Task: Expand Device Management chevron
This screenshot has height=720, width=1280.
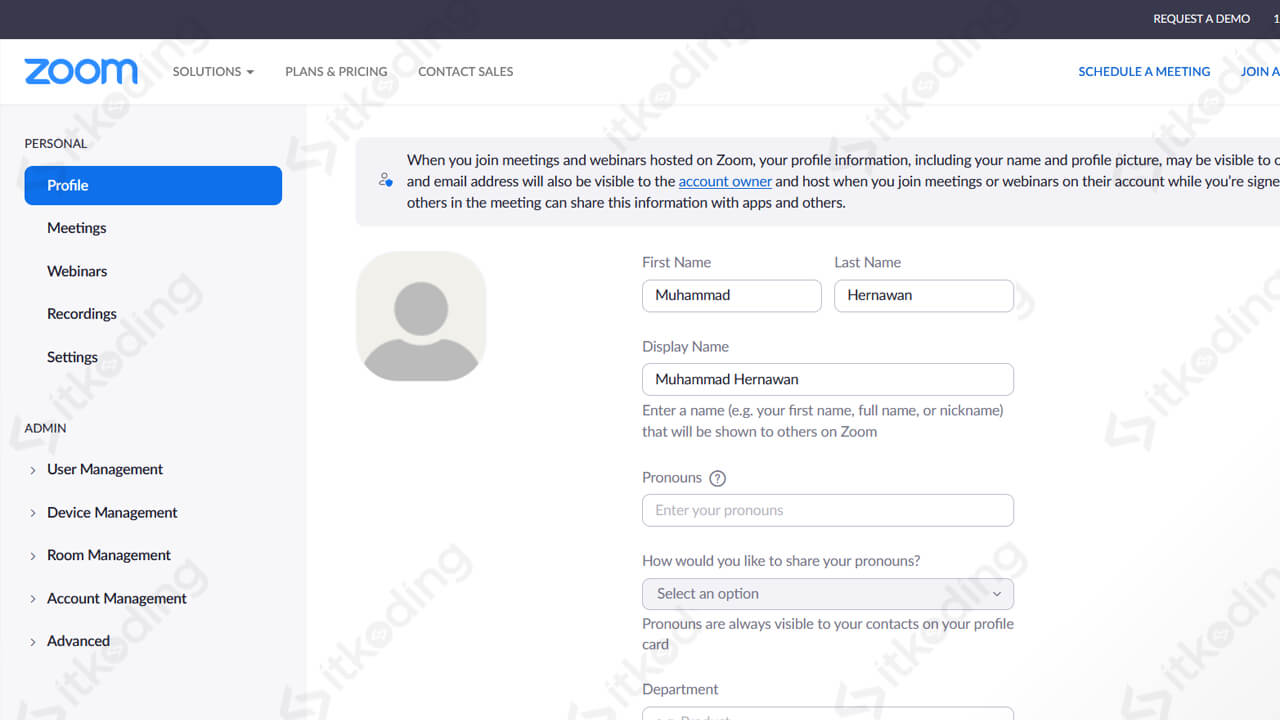Action: 33,513
